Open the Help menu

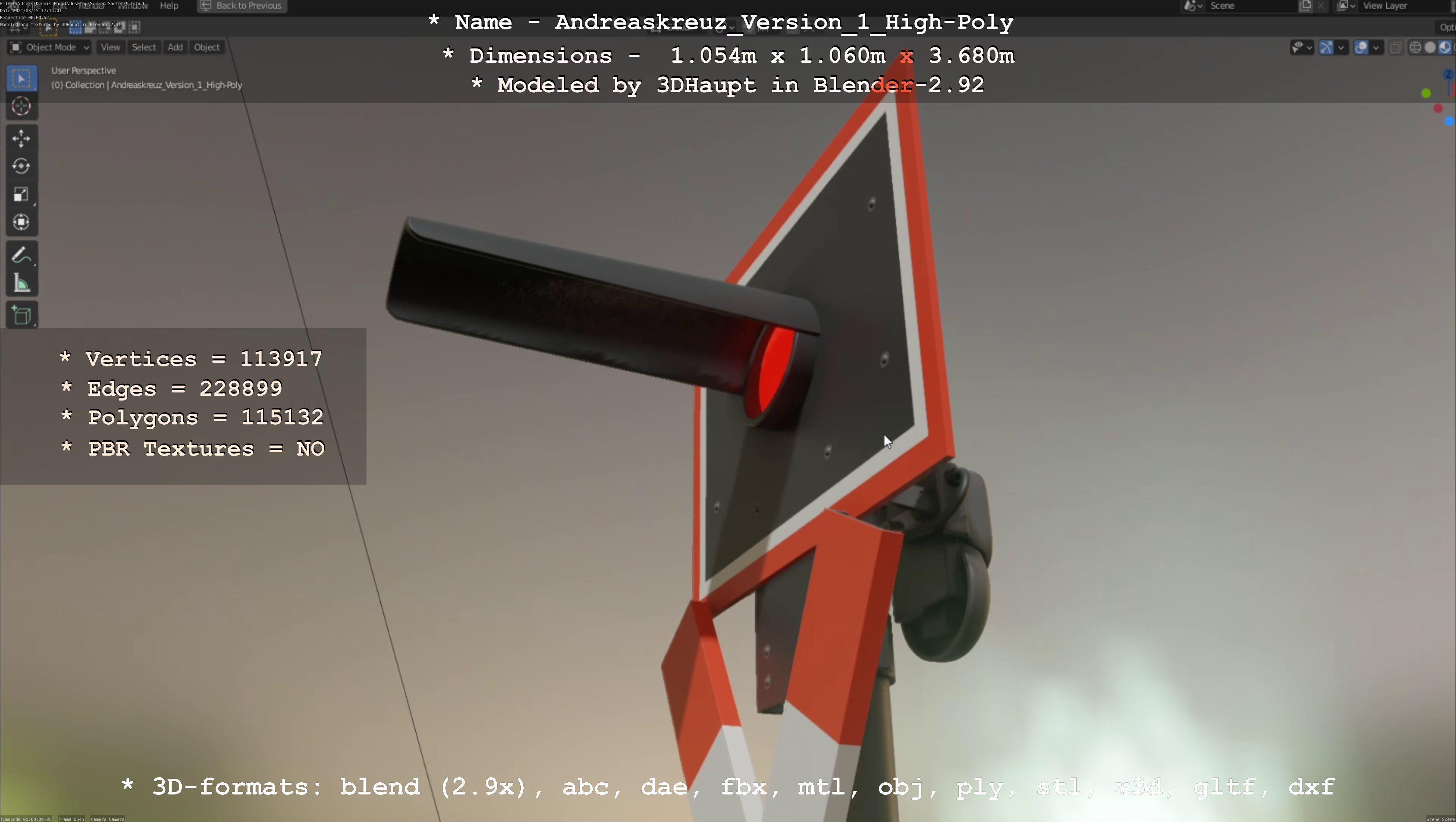point(169,6)
